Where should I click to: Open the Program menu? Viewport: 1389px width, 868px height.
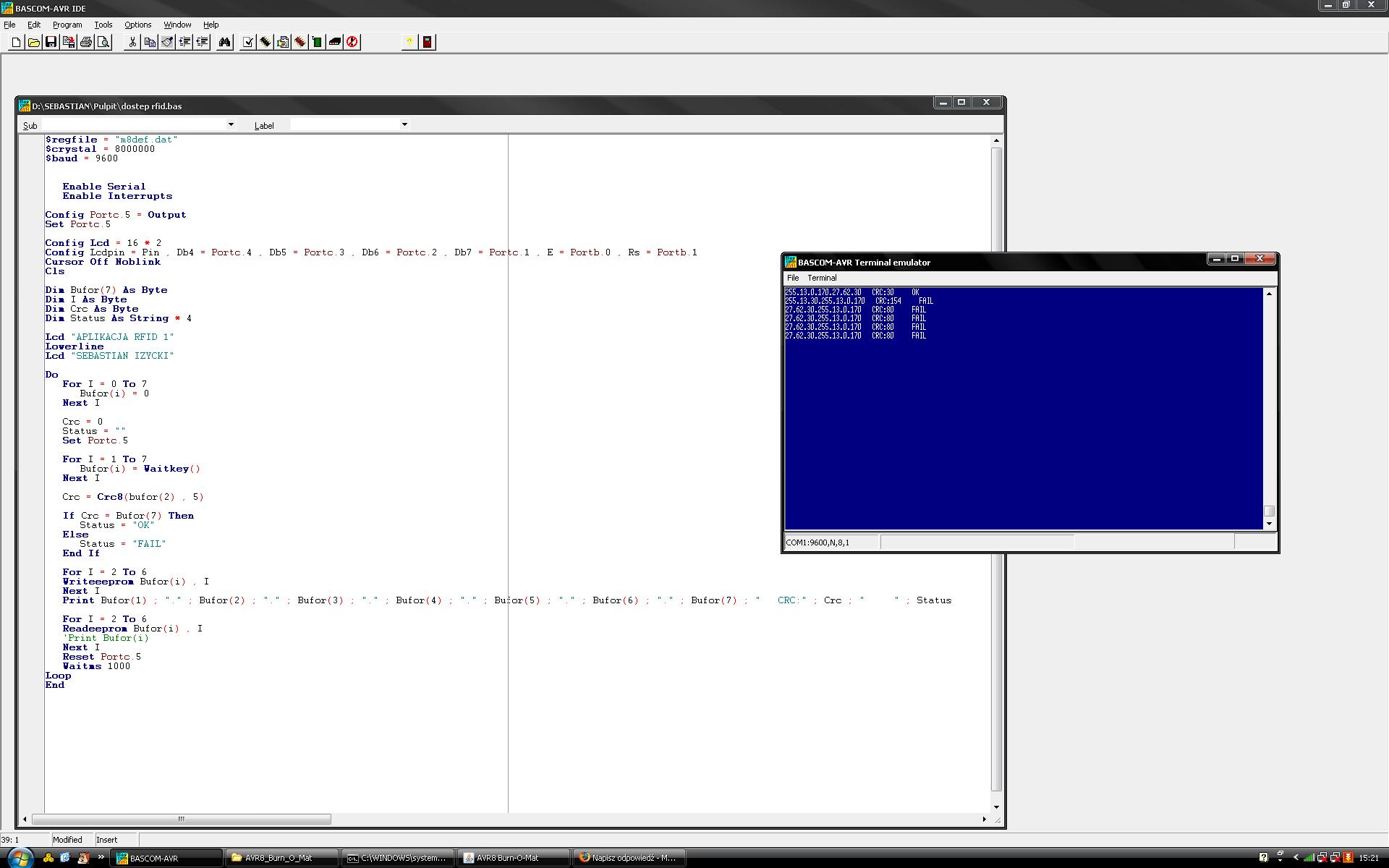pos(67,25)
